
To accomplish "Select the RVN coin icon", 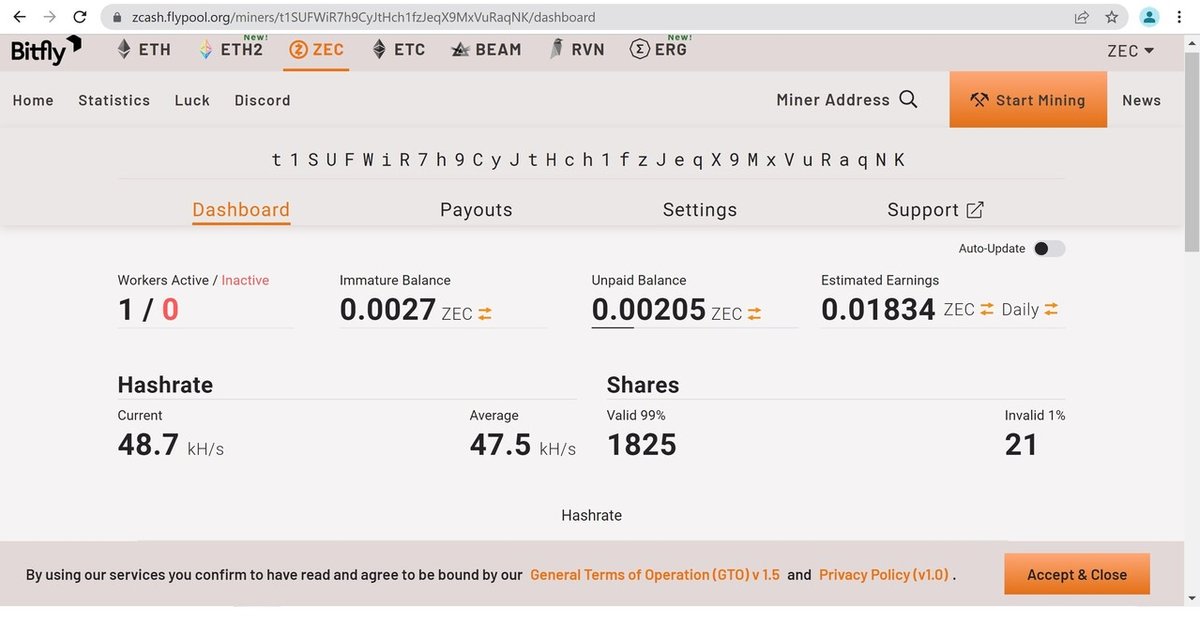I will point(556,49).
